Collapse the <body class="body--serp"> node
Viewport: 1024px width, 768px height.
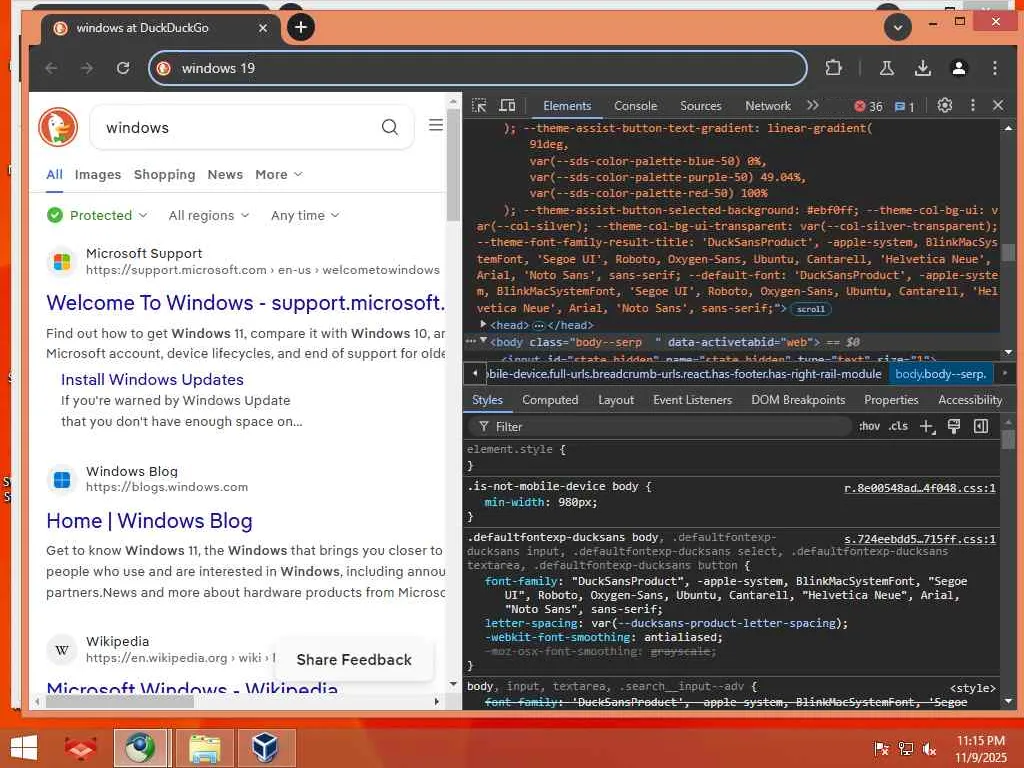pyautogui.click(x=483, y=340)
